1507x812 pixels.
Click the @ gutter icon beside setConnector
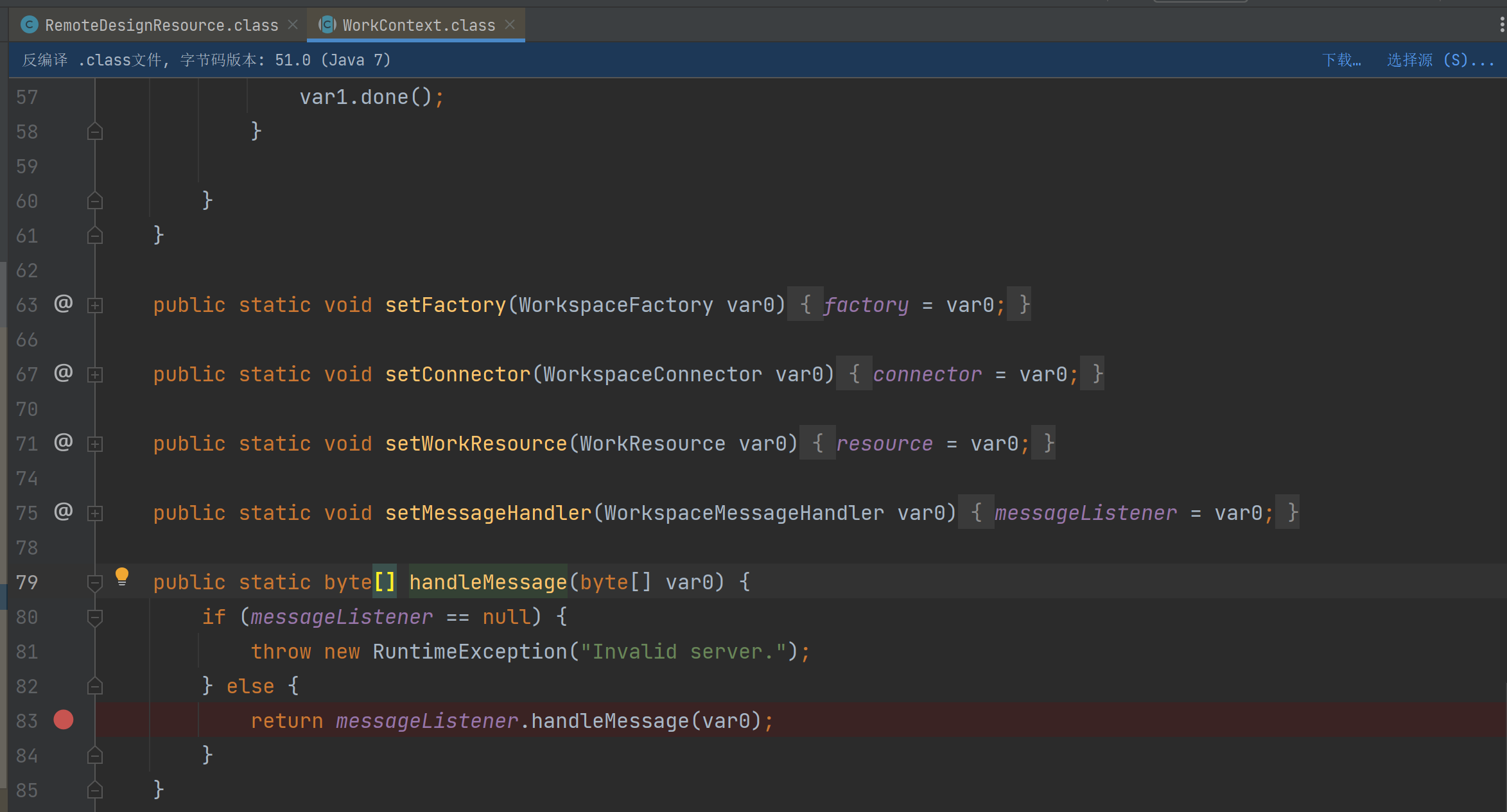pos(63,373)
